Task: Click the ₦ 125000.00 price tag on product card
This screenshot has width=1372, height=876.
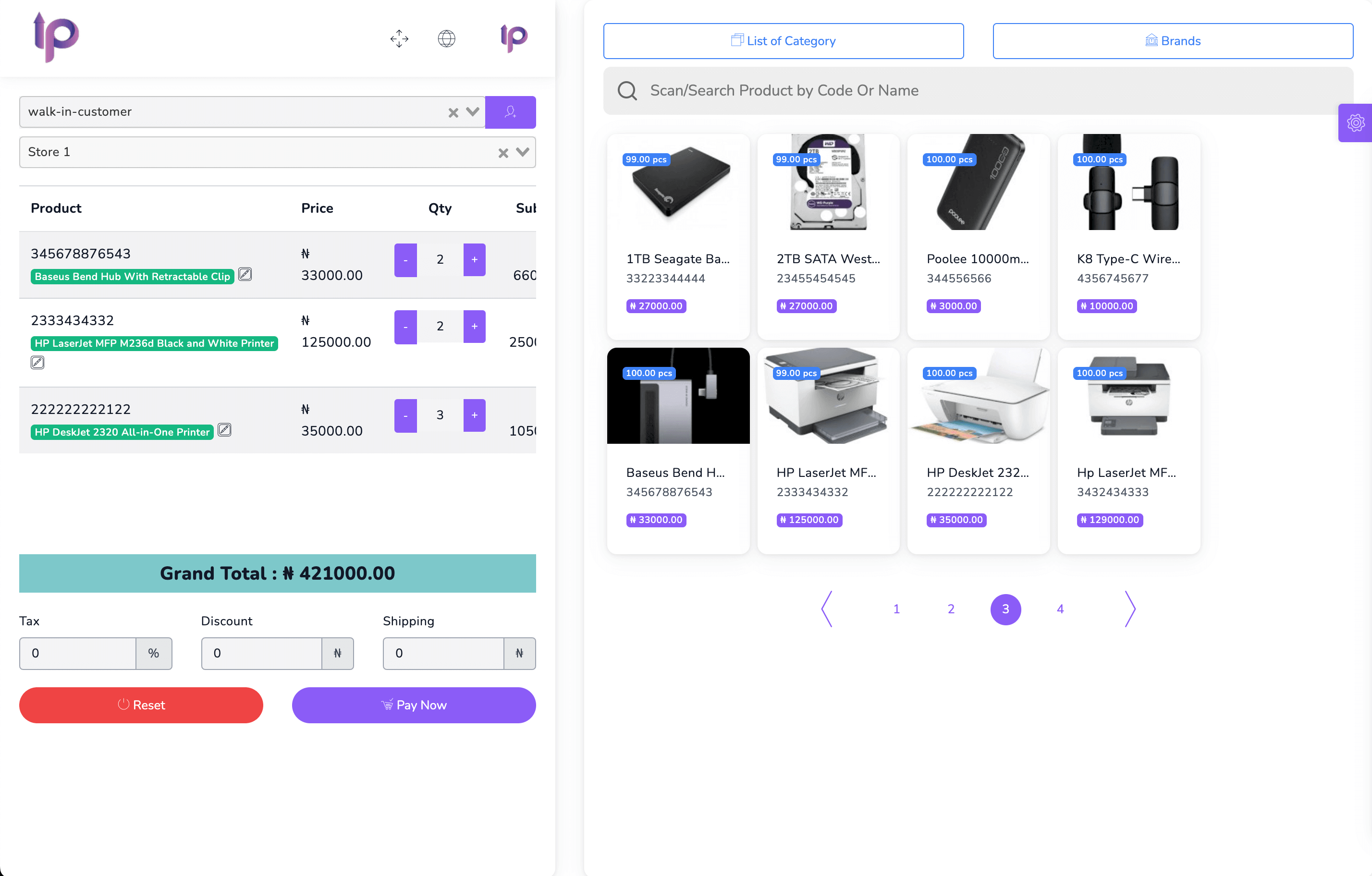Action: click(809, 520)
